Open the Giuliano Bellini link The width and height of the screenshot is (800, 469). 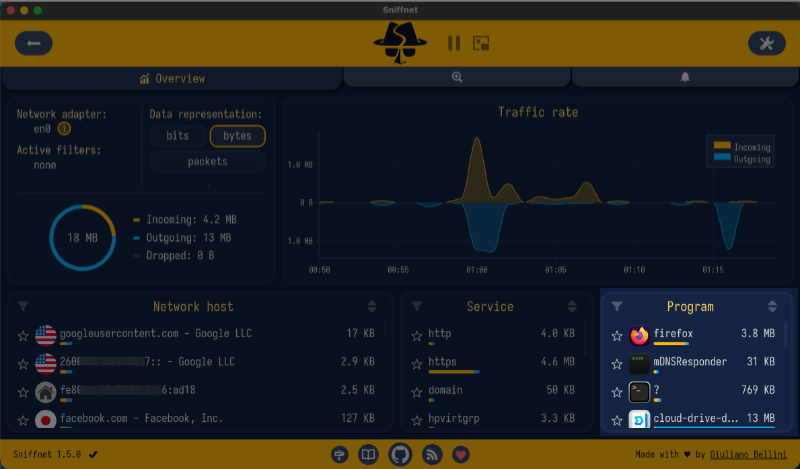point(748,454)
